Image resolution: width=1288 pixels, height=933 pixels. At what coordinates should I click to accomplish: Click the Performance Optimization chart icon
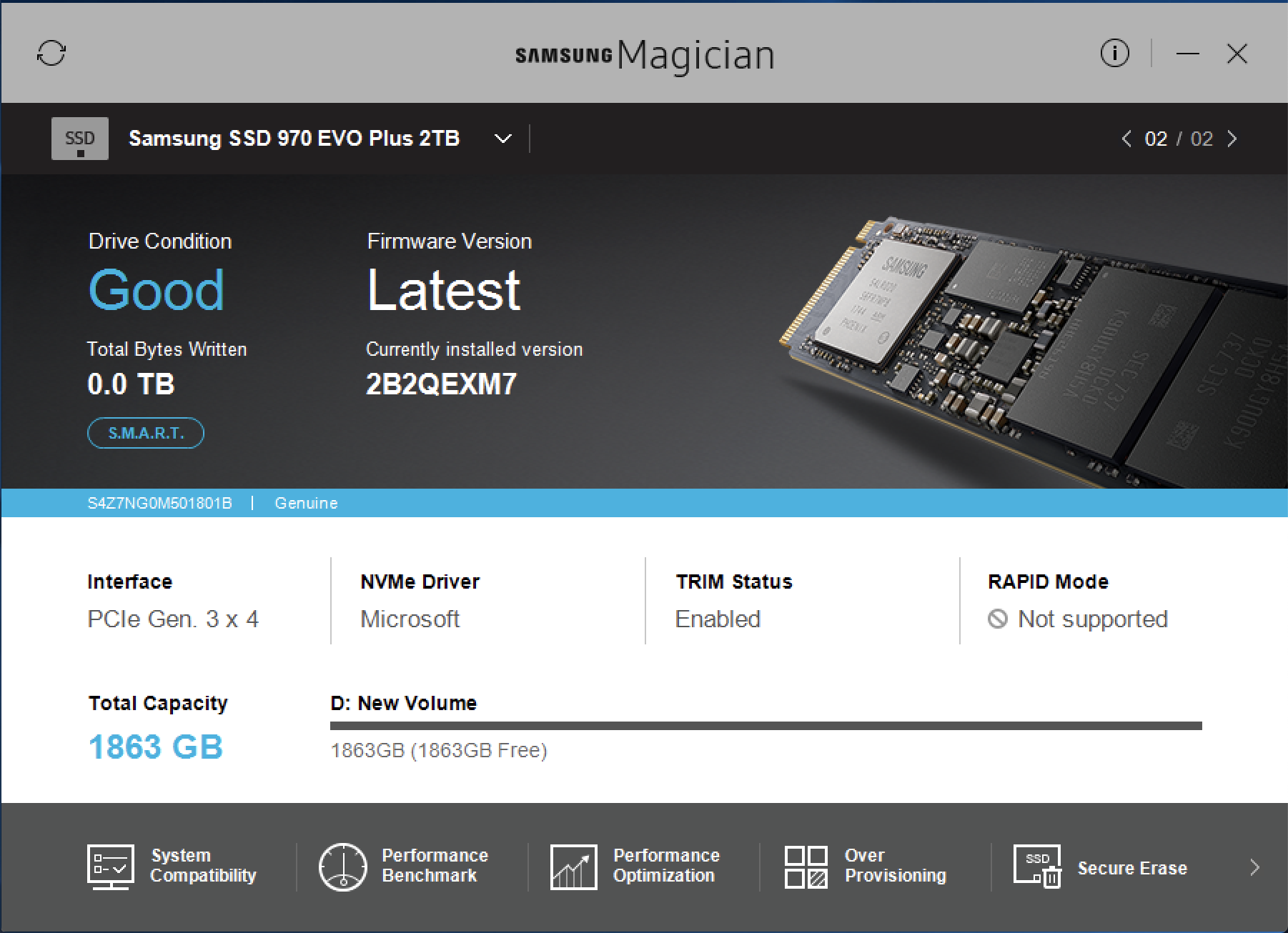573,867
